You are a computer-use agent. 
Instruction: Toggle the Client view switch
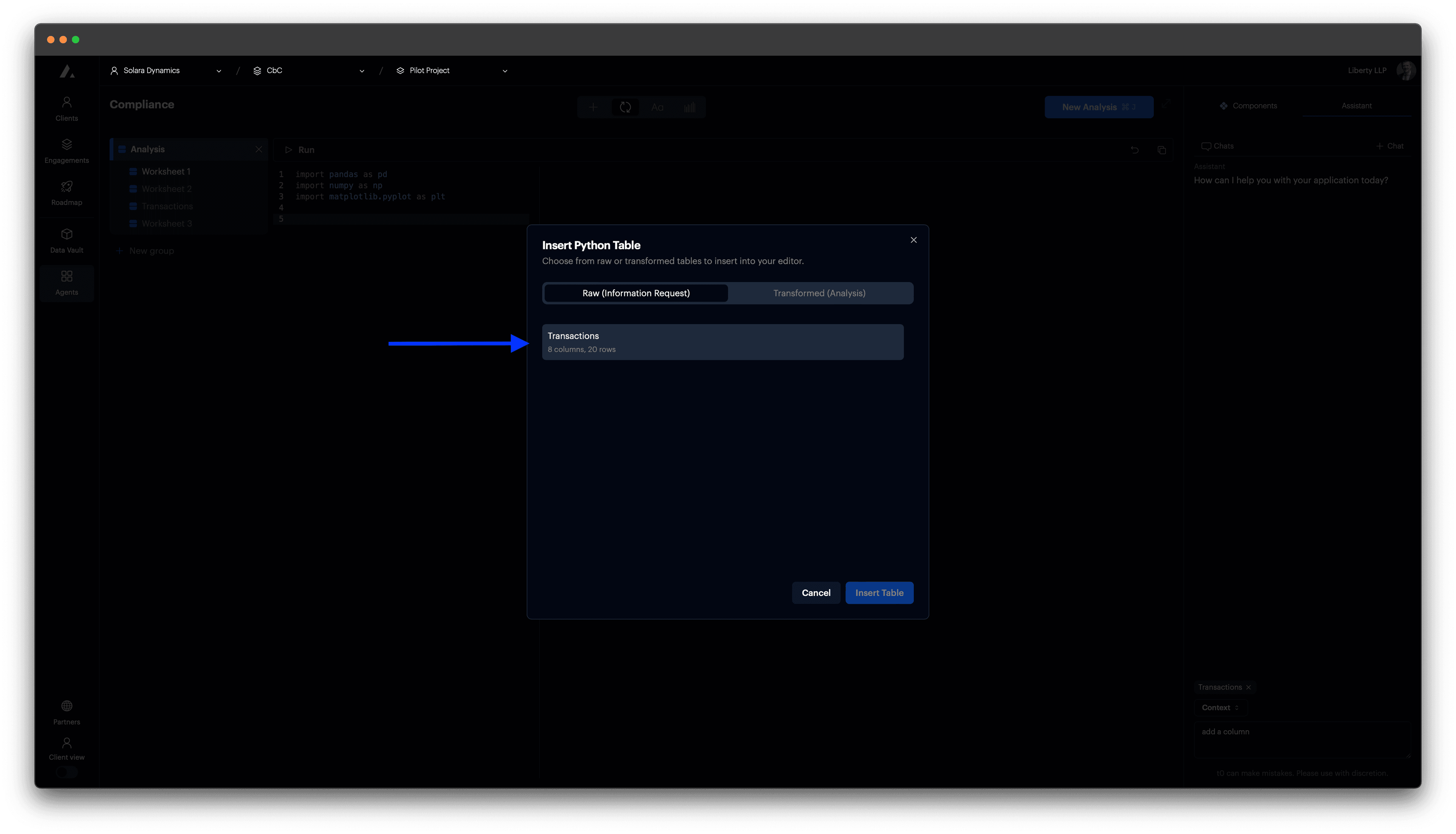[66, 771]
